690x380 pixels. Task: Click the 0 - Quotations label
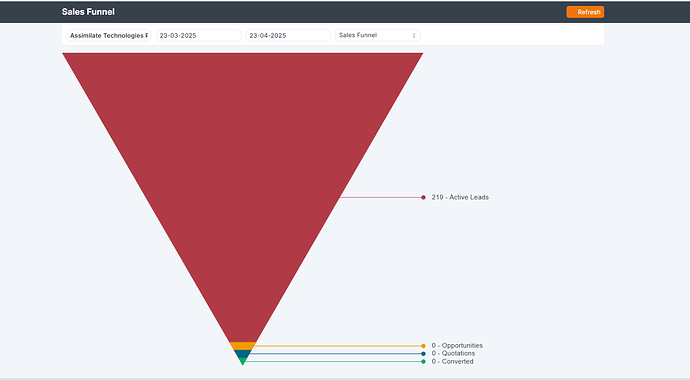(453, 353)
